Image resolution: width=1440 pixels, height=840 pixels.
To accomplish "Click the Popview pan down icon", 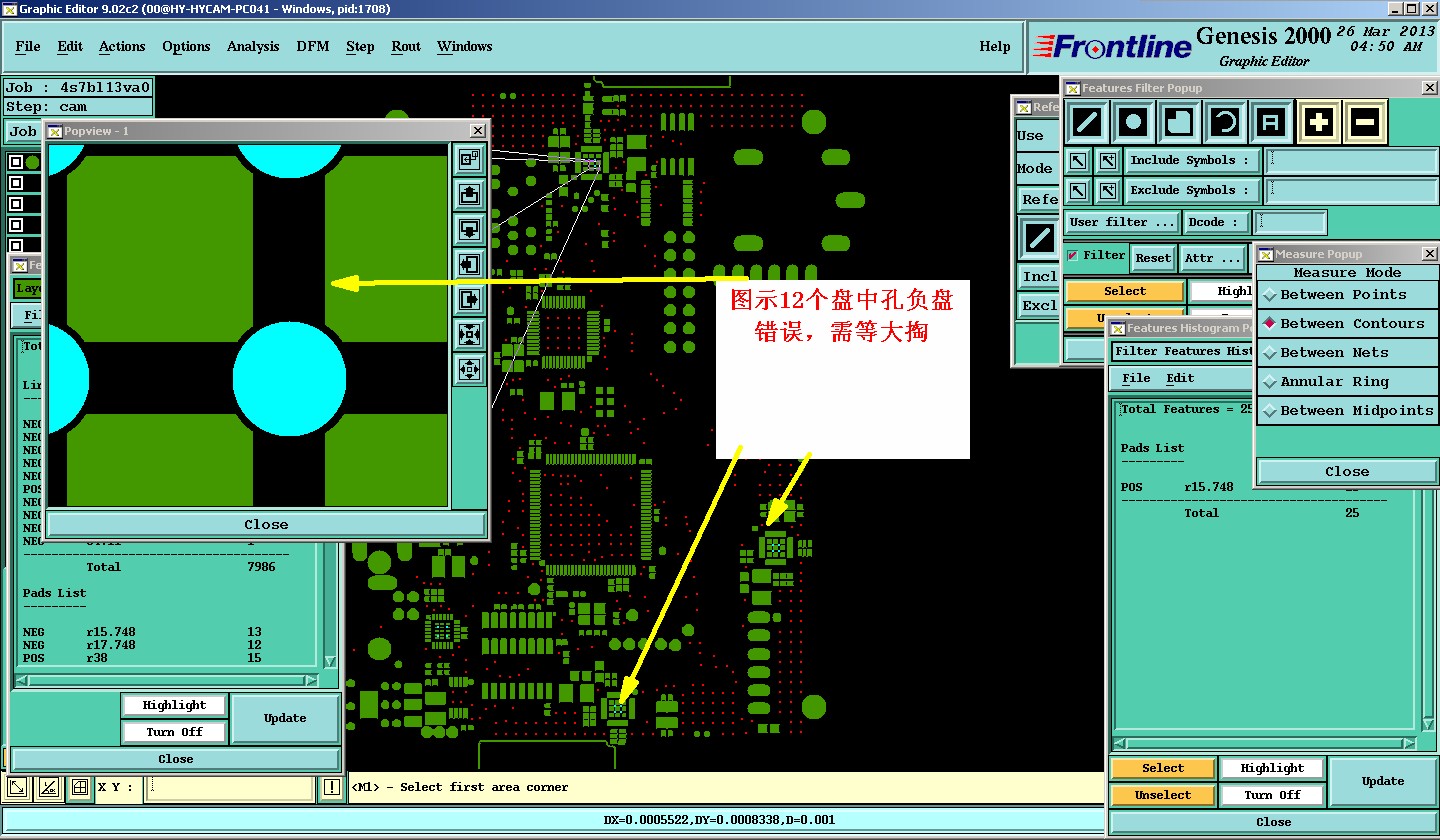I will pyautogui.click(x=469, y=228).
